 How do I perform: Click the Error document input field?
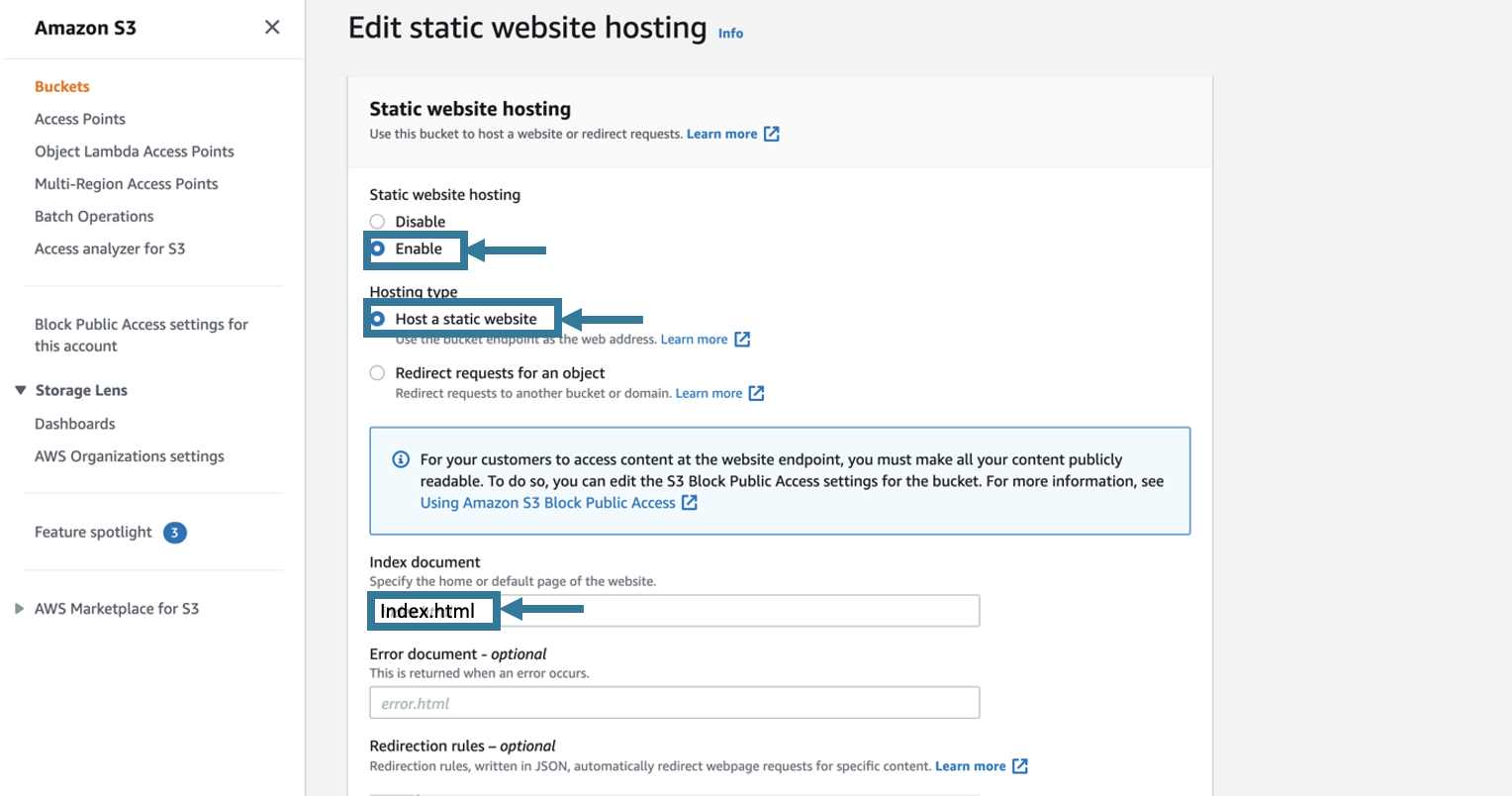(674, 702)
